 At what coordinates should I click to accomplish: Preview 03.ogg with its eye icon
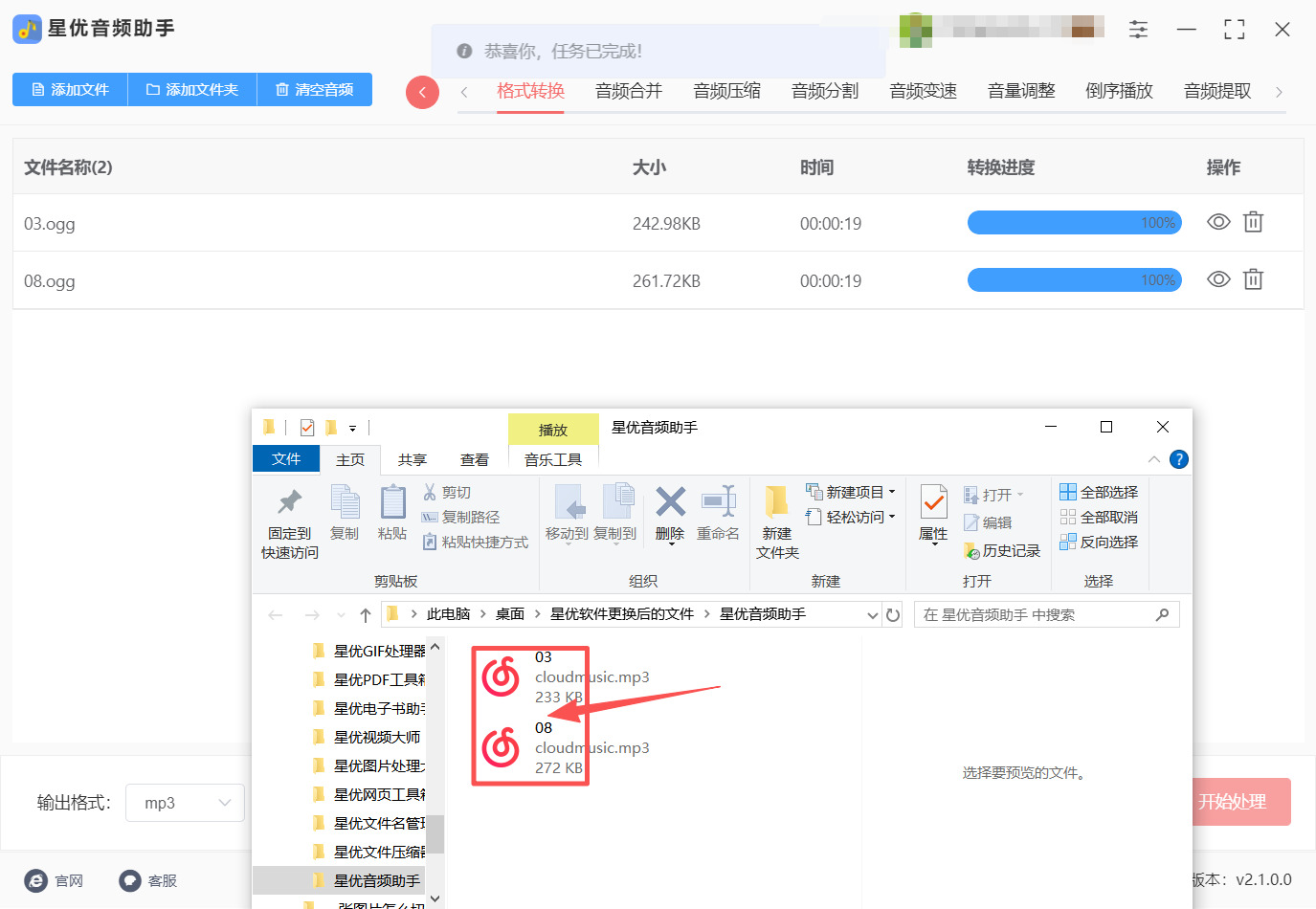point(1218,222)
